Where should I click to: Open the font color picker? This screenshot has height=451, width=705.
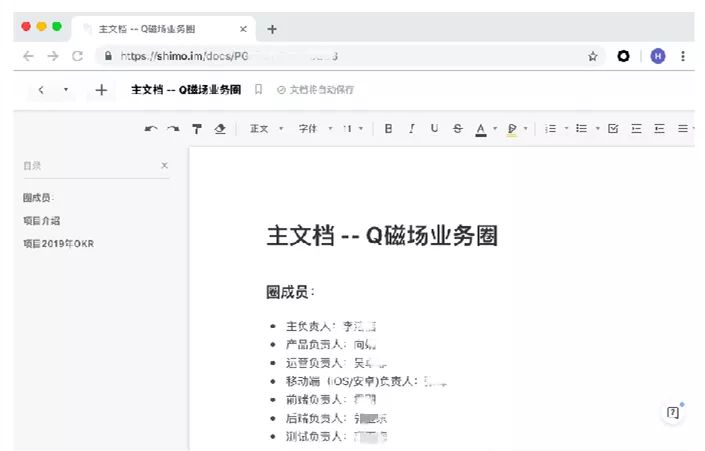[x=481, y=129]
